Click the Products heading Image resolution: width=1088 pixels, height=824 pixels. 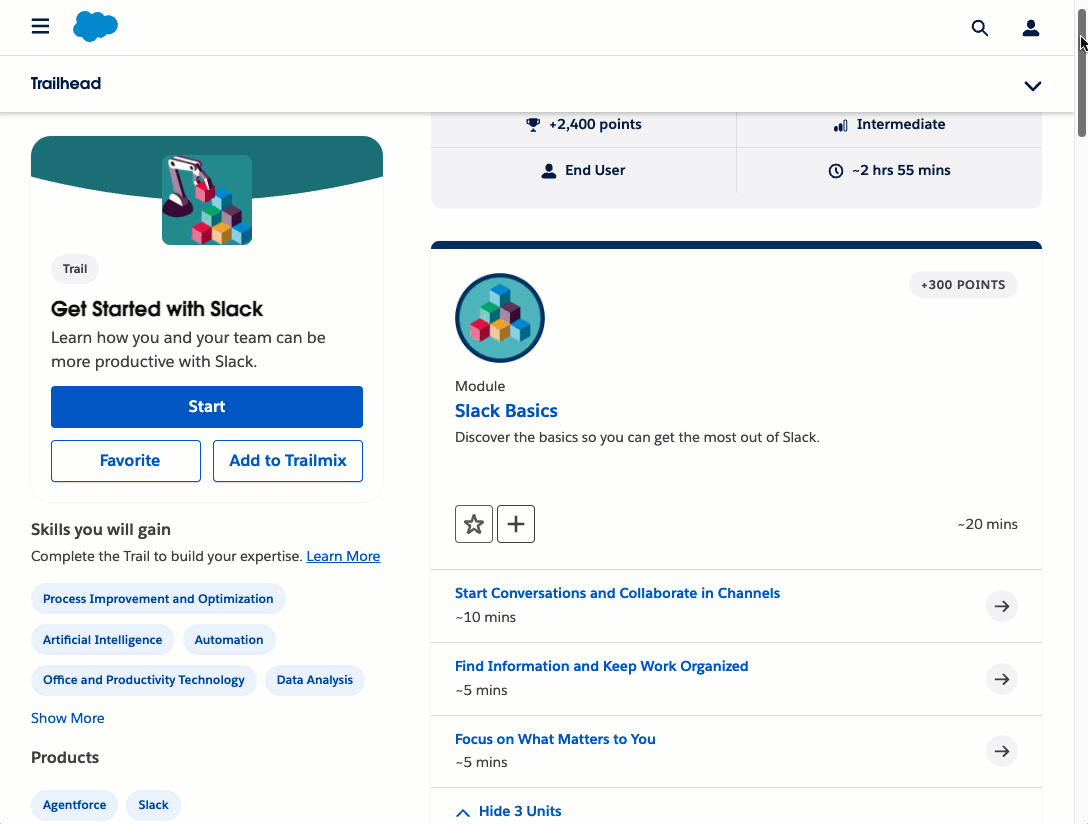point(65,757)
